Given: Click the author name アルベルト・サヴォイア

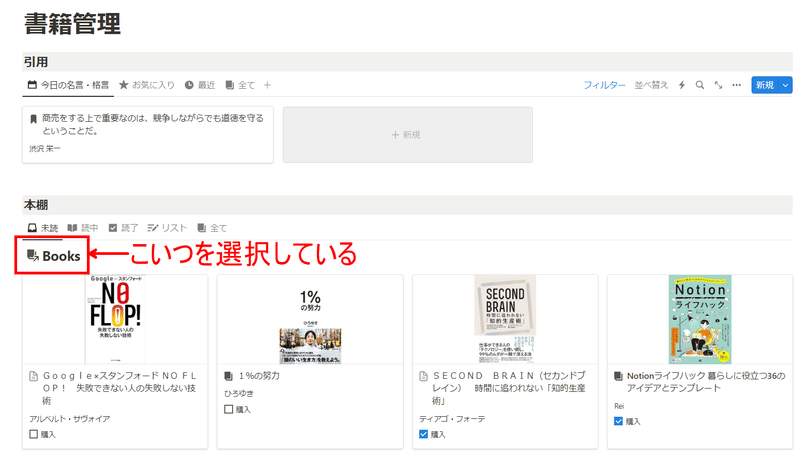Looking at the screenshot, I should [x=69, y=419].
